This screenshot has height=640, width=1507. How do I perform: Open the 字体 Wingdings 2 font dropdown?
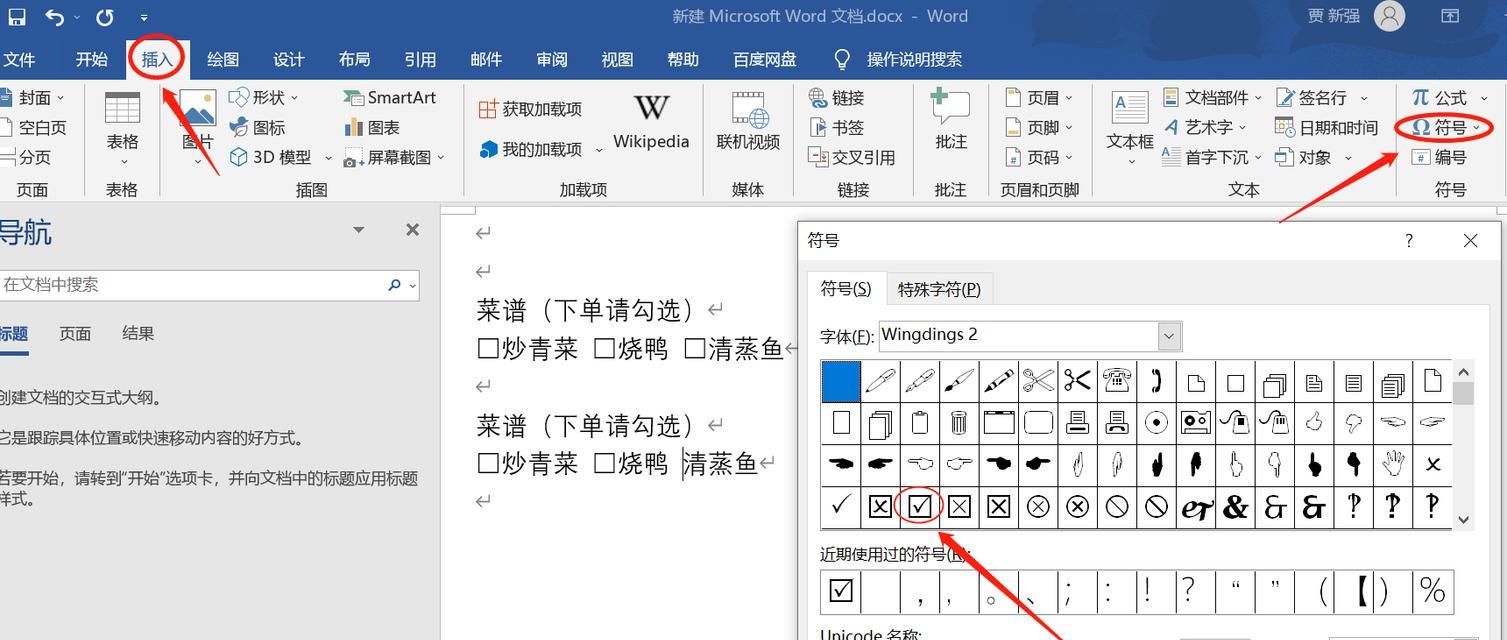tap(1169, 336)
